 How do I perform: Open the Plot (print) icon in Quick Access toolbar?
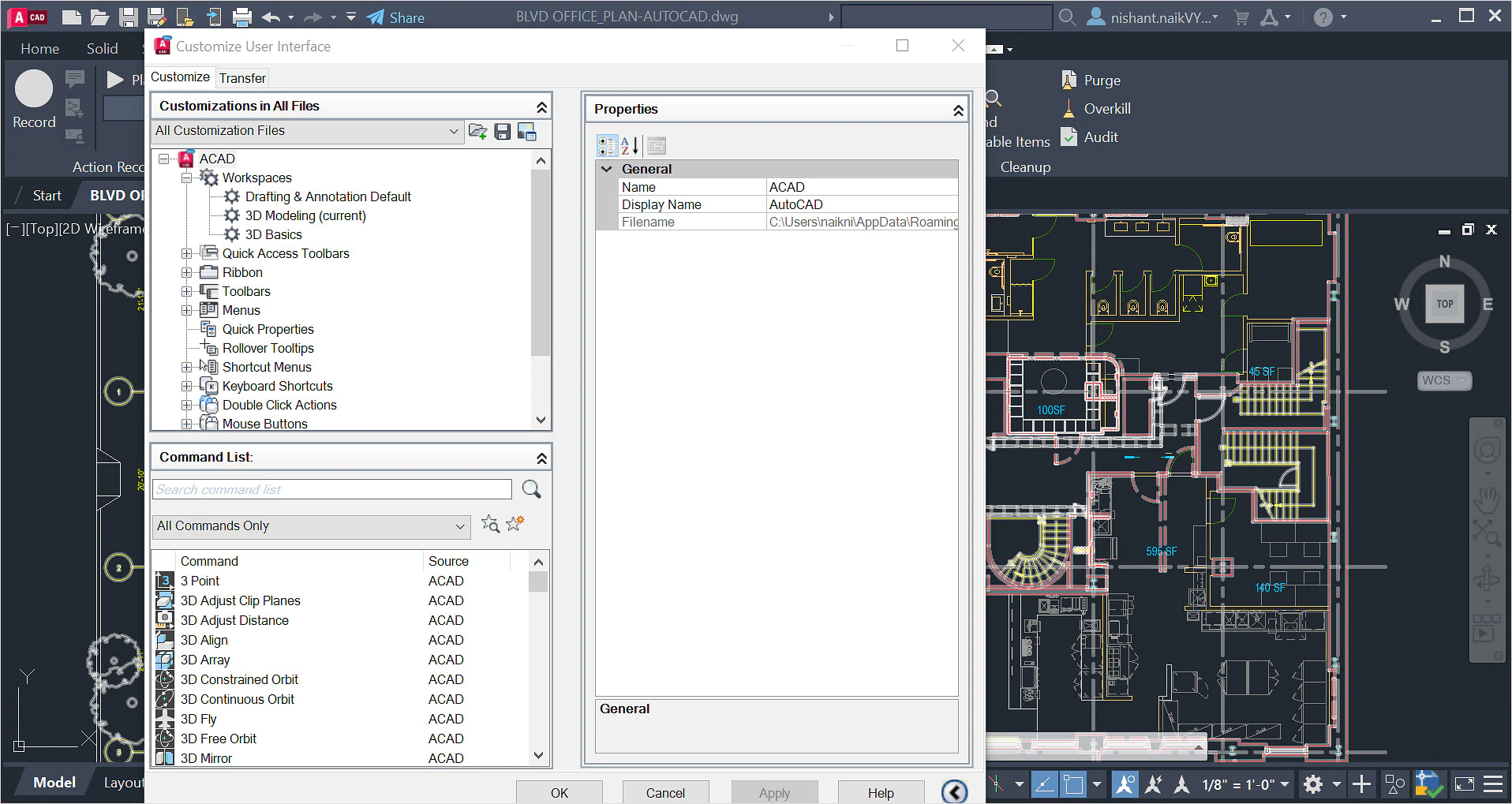[241, 17]
